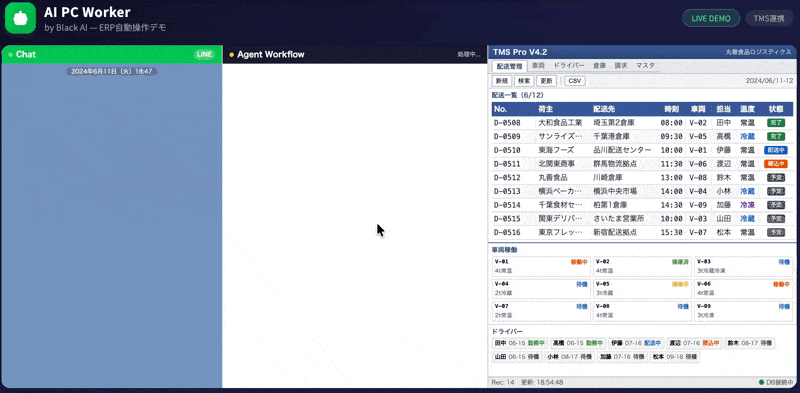Click the 配送先 column header
This screenshot has width=800, height=393.
(604, 109)
